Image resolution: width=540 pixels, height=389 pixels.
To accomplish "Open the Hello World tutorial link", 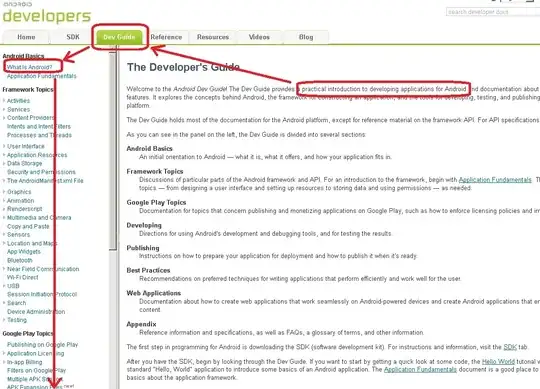I will 498,361.
